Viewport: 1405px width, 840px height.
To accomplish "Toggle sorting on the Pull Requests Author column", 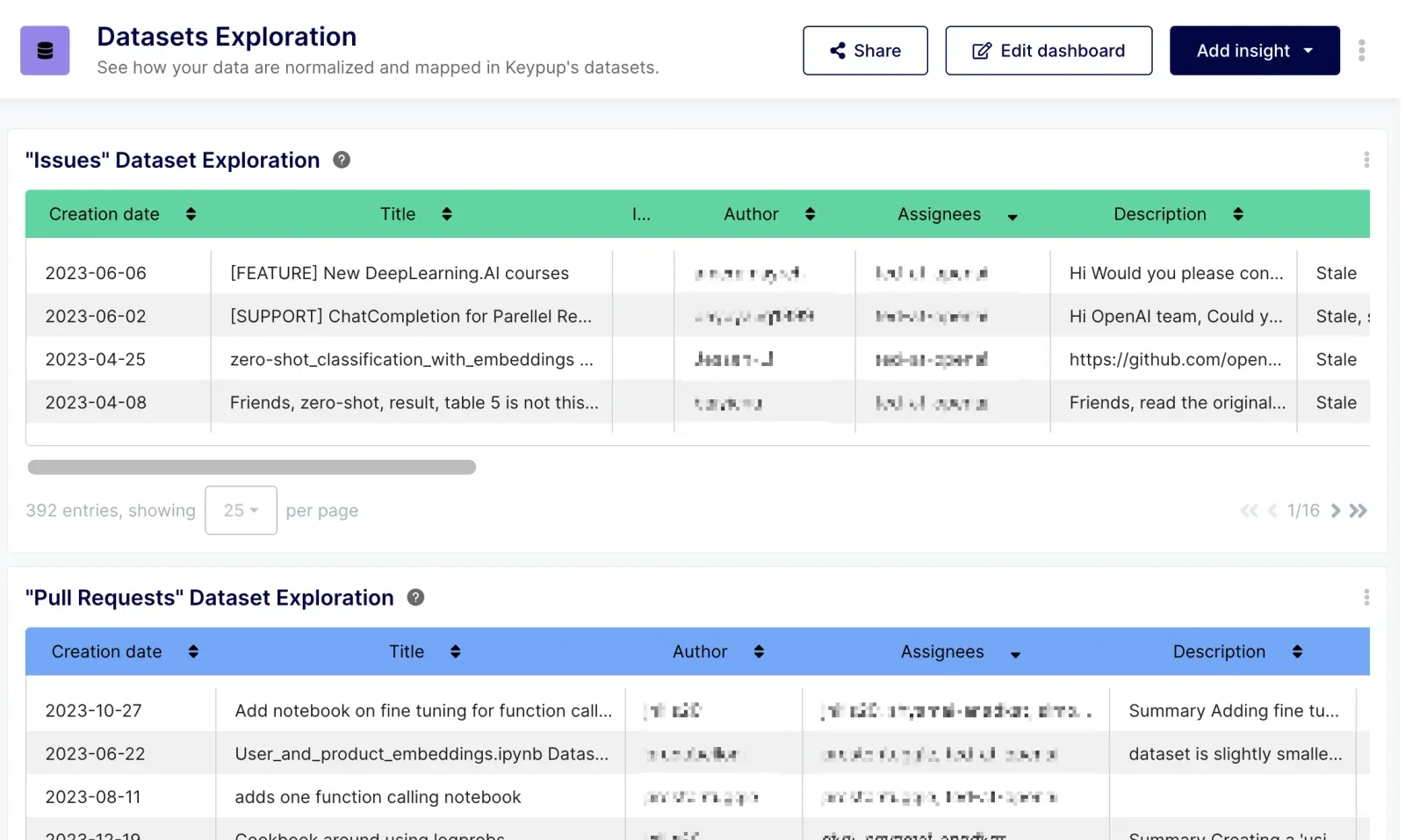I will coord(759,651).
